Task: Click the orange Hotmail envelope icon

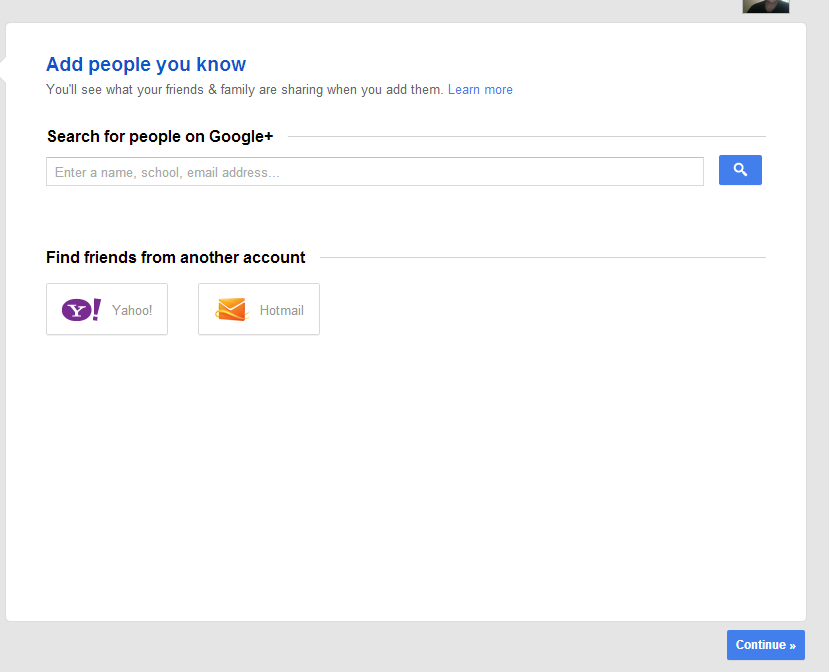Action: [x=231, y=310]
